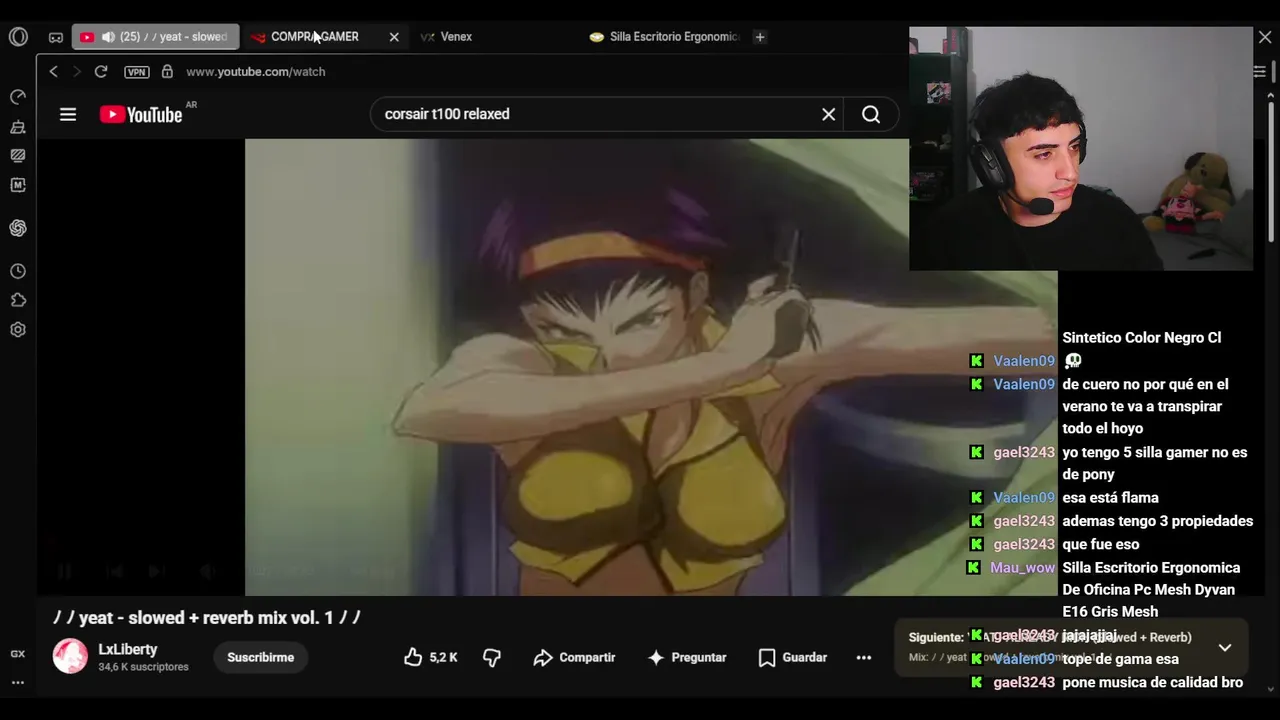This screenshot has width=1280, height=720.
Task: Click the address bar URL youtube.com/watch
Action: pyautogui.click(x=255, y=72)
